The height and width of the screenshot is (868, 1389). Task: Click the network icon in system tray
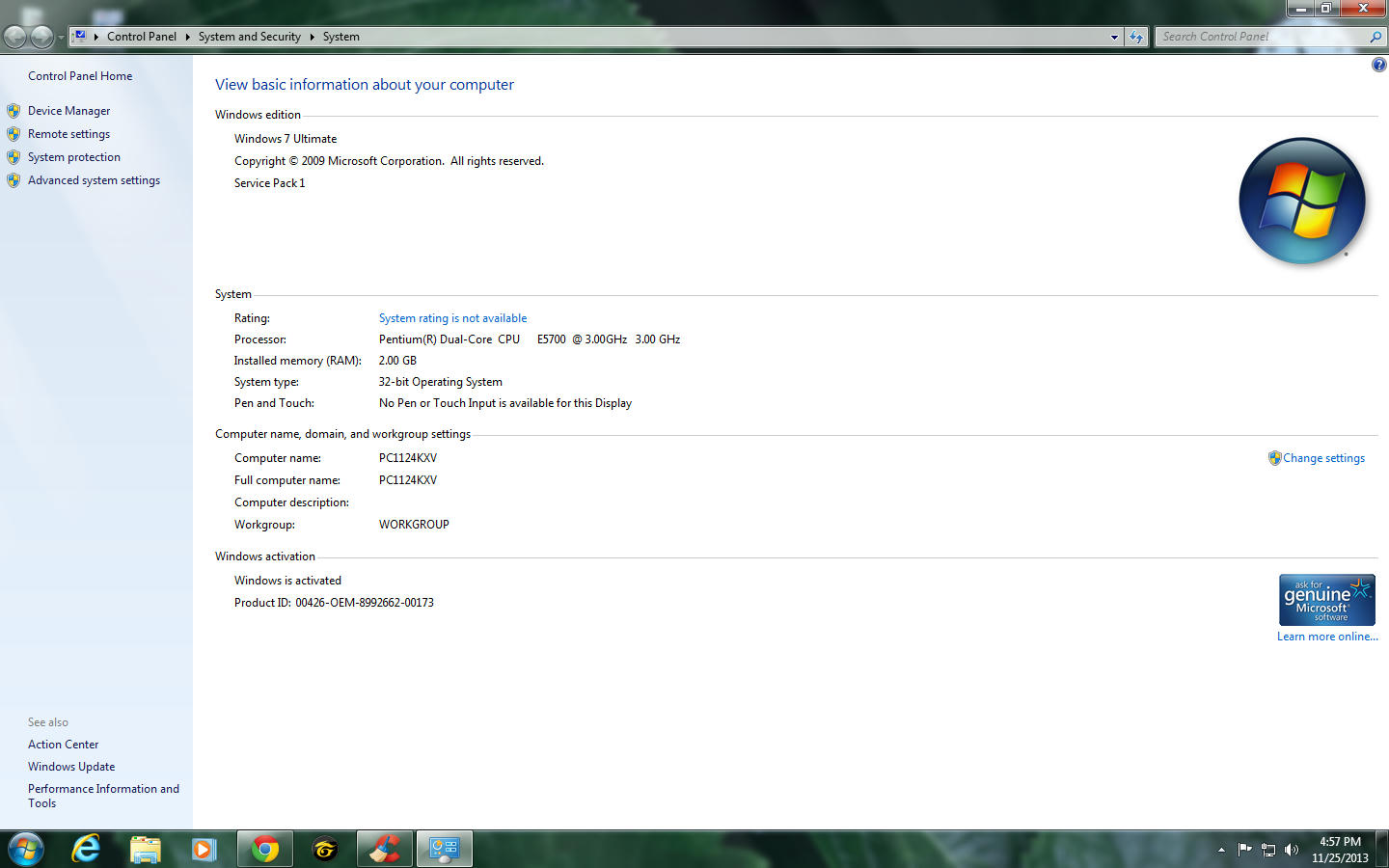point(1268,850)
